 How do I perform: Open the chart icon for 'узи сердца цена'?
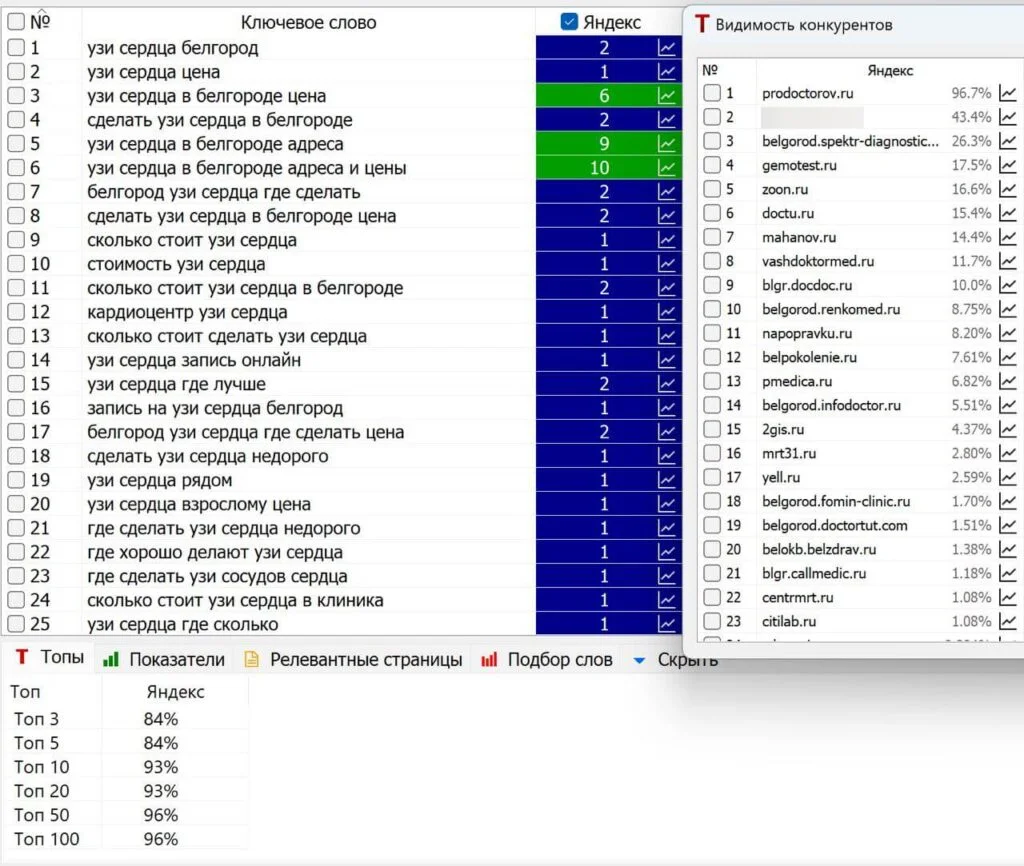pos(666,72)
